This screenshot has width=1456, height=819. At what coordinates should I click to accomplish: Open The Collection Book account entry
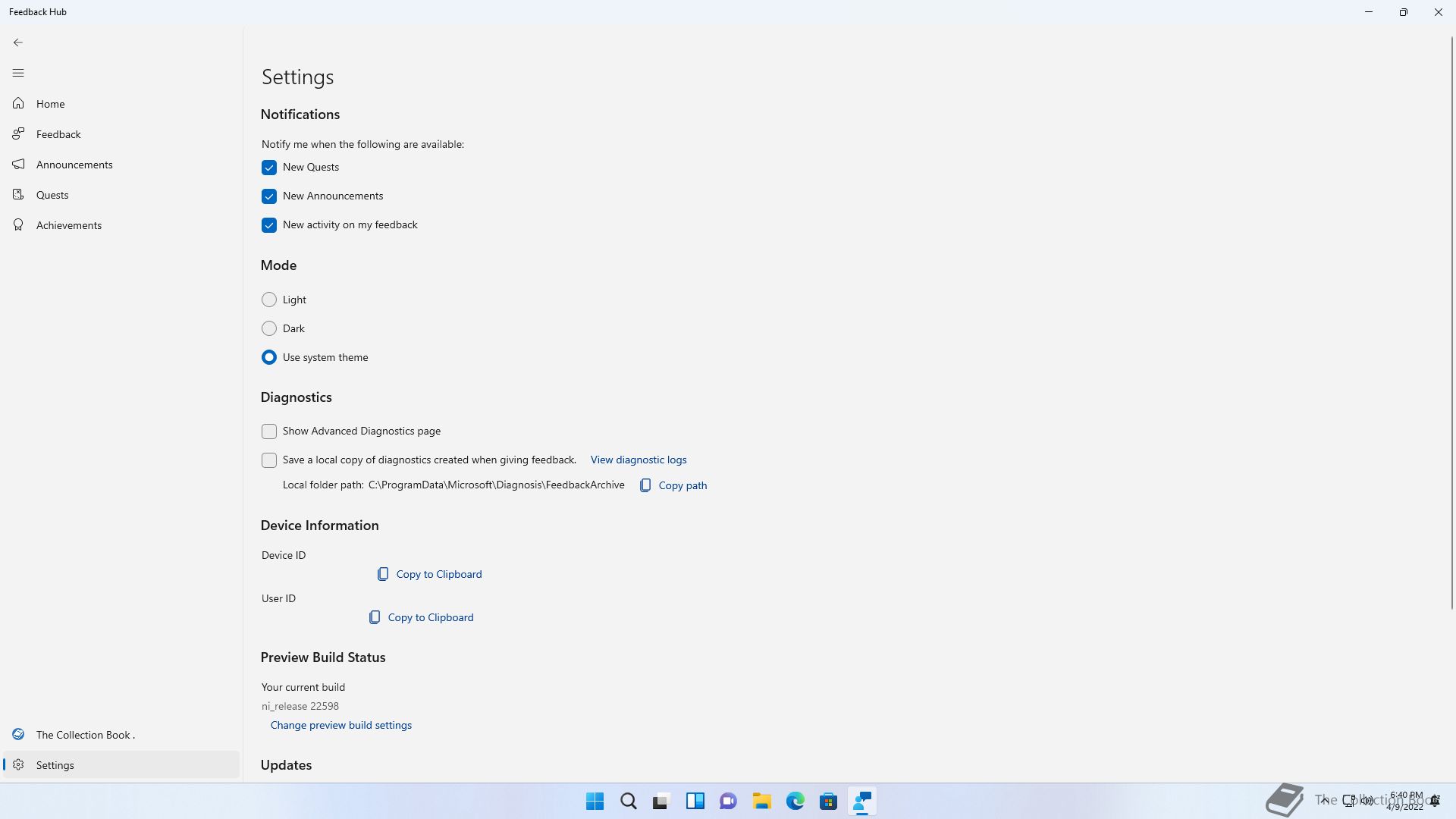point(121,735)
